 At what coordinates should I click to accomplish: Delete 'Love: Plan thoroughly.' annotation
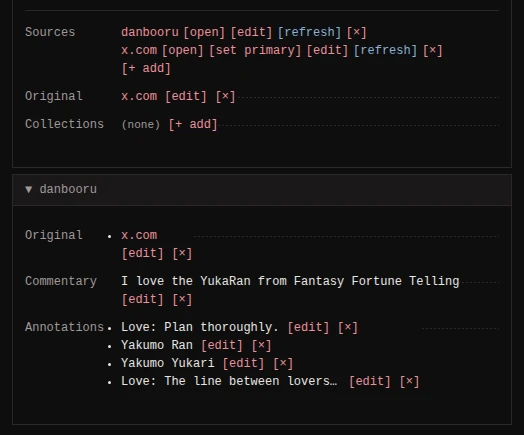coord(348,327)
